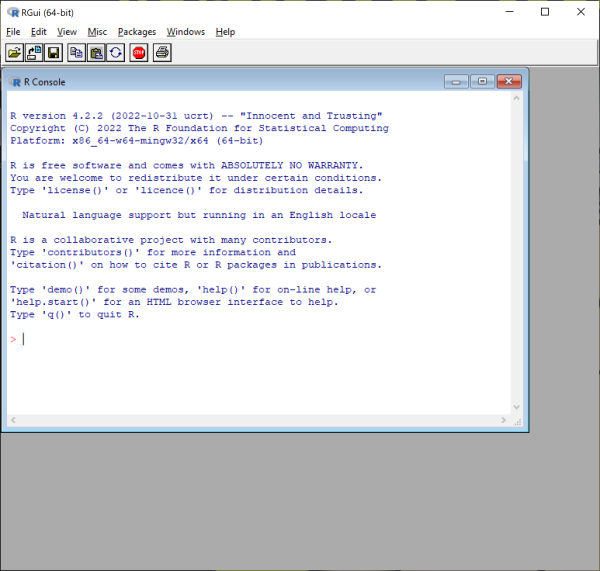Screen dimensions: 600x571
Task: Minimize the RGui main window
Action: pyautogui.click(x=510, y=12)
